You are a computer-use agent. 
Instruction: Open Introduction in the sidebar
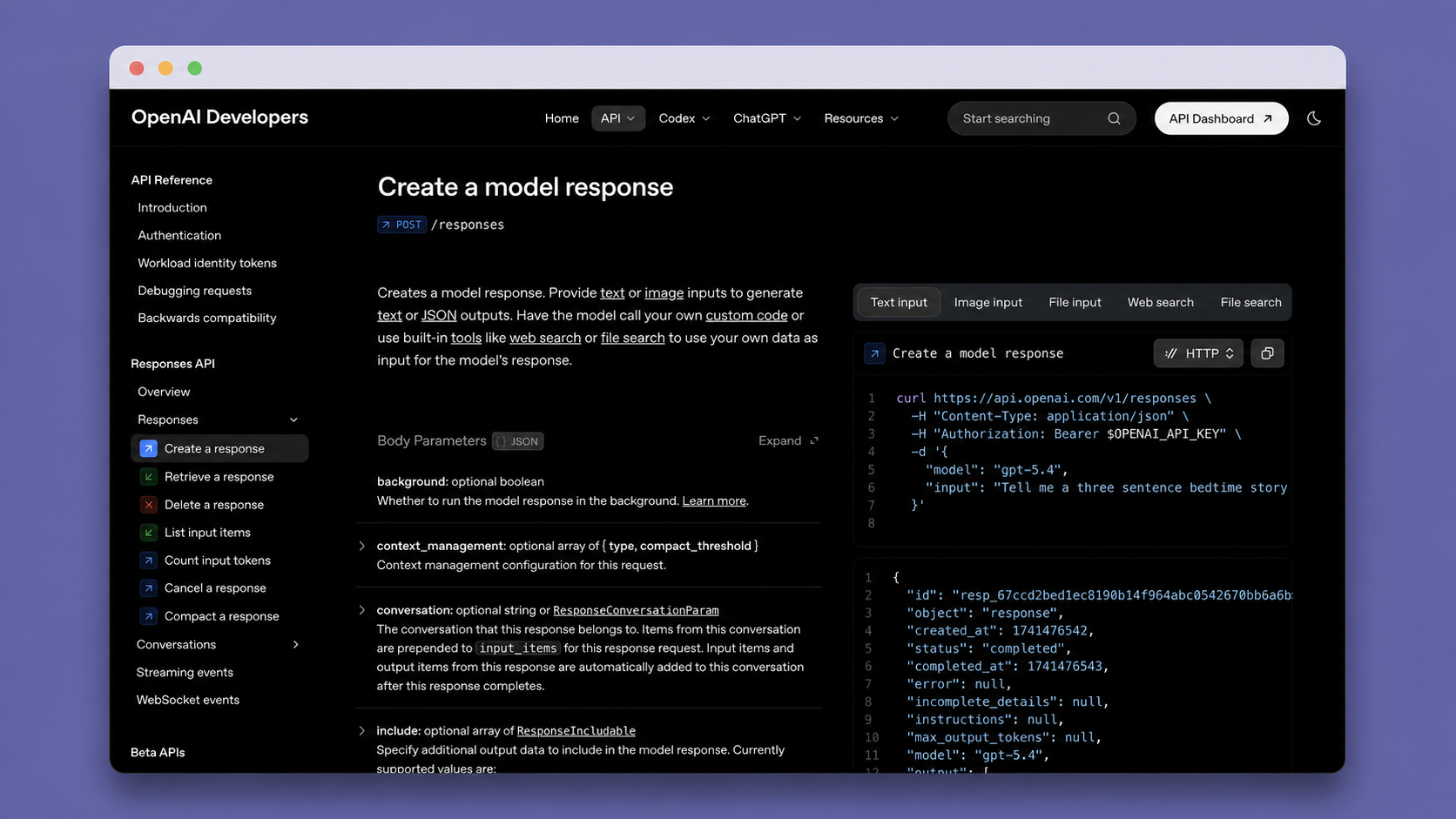click(x=172, y=207)
